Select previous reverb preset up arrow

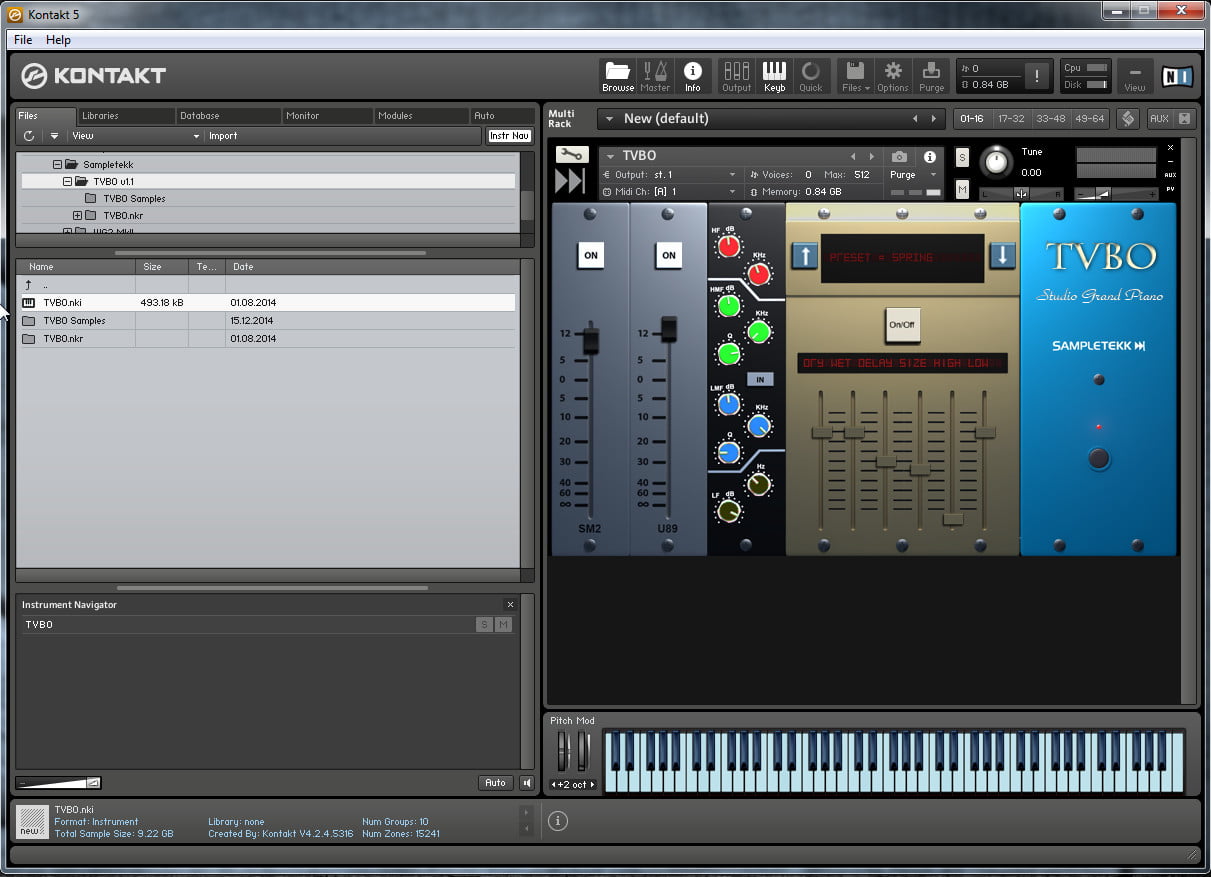[805, 256]
